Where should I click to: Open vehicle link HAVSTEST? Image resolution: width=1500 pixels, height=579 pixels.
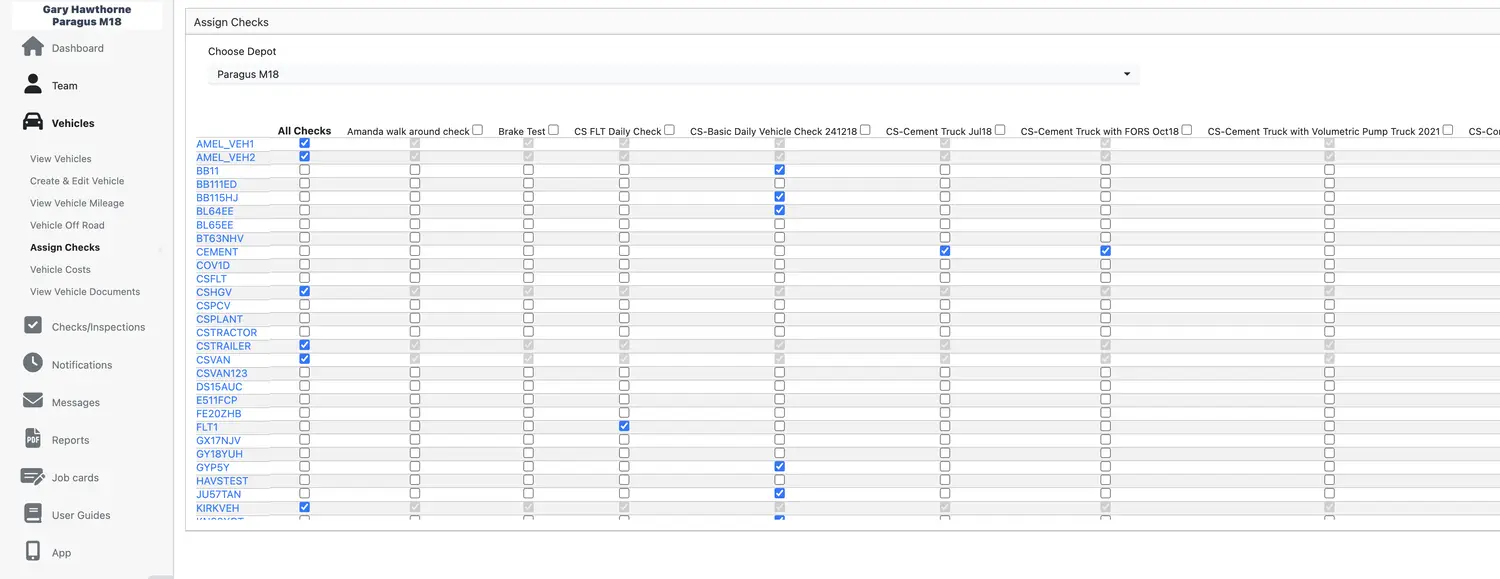click(x=220, y=481)
